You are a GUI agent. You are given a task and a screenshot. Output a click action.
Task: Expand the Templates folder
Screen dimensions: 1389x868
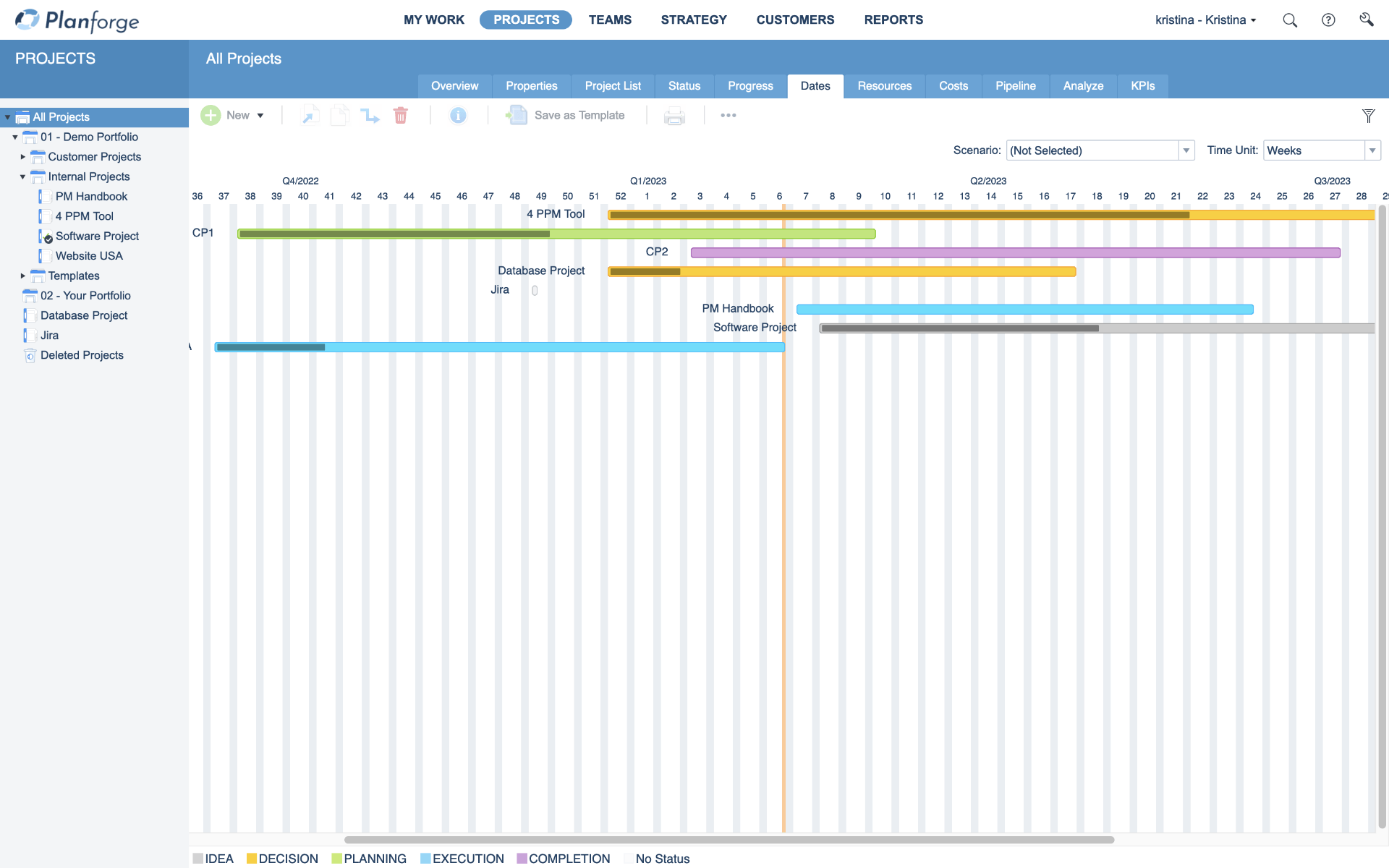22,276
